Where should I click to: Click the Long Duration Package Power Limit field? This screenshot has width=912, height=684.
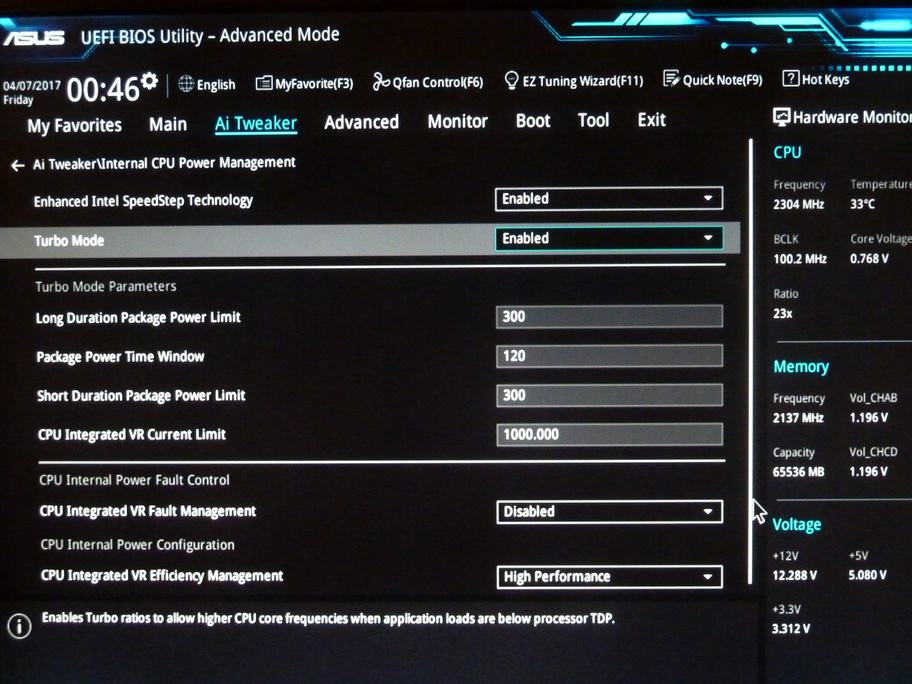[x=610, y=316]
